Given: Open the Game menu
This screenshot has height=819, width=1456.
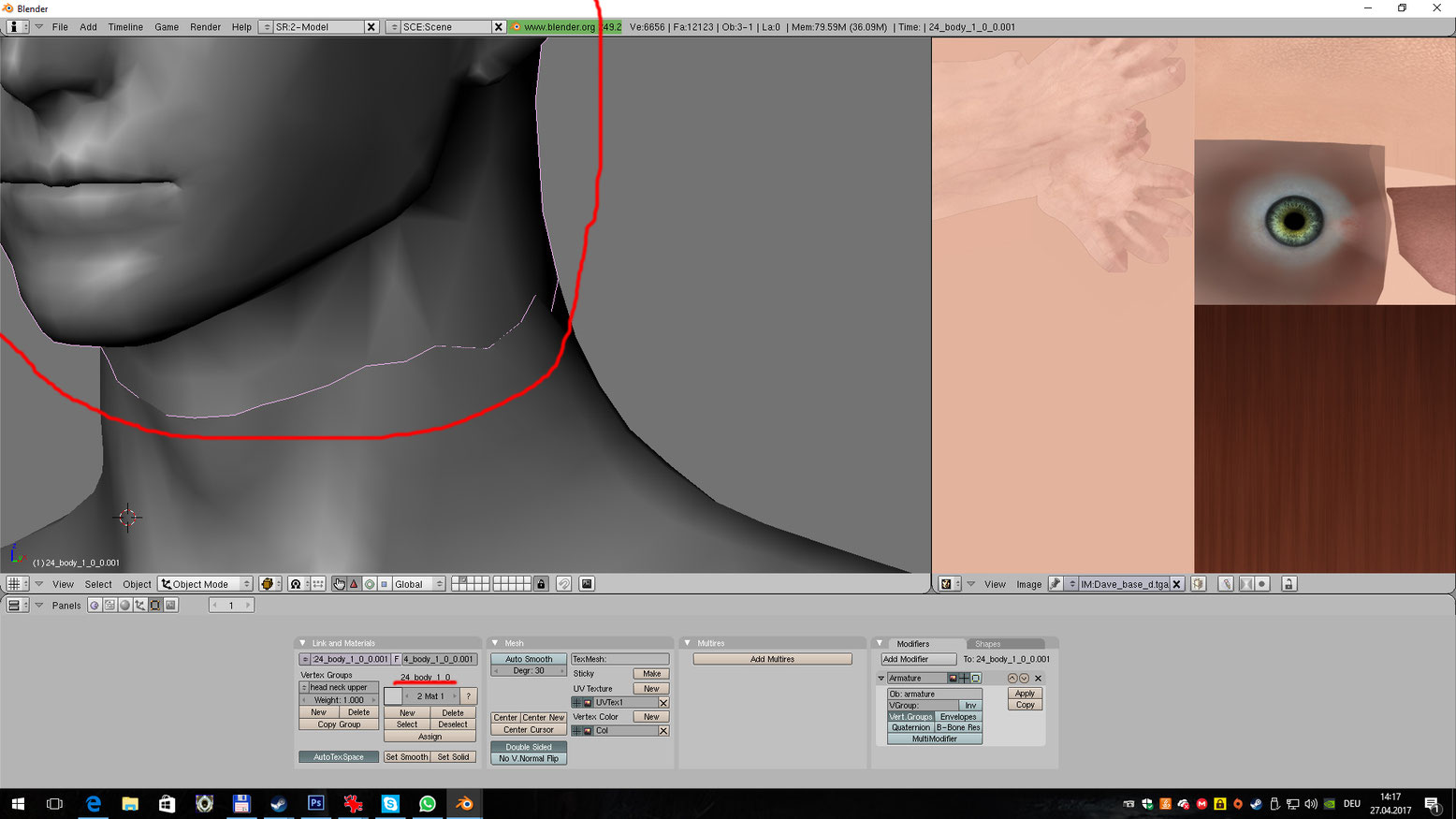Looking at the screenshot, I should 167,27.
